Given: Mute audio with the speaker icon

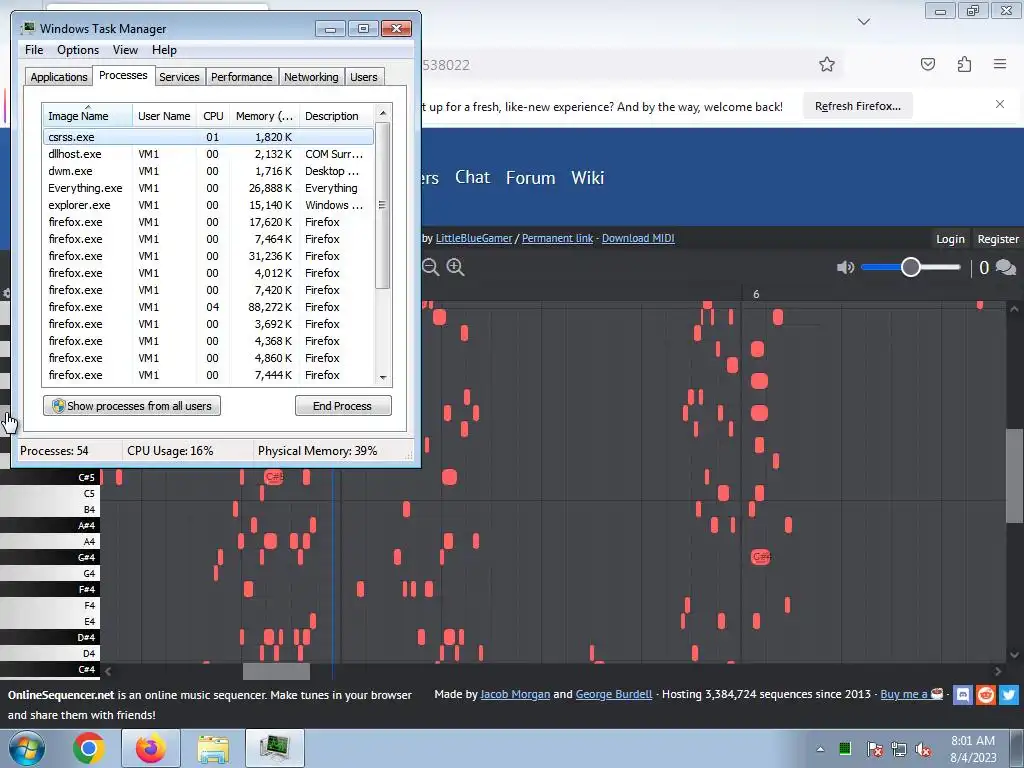Looking at the screenshot, I should click(845, 267).
